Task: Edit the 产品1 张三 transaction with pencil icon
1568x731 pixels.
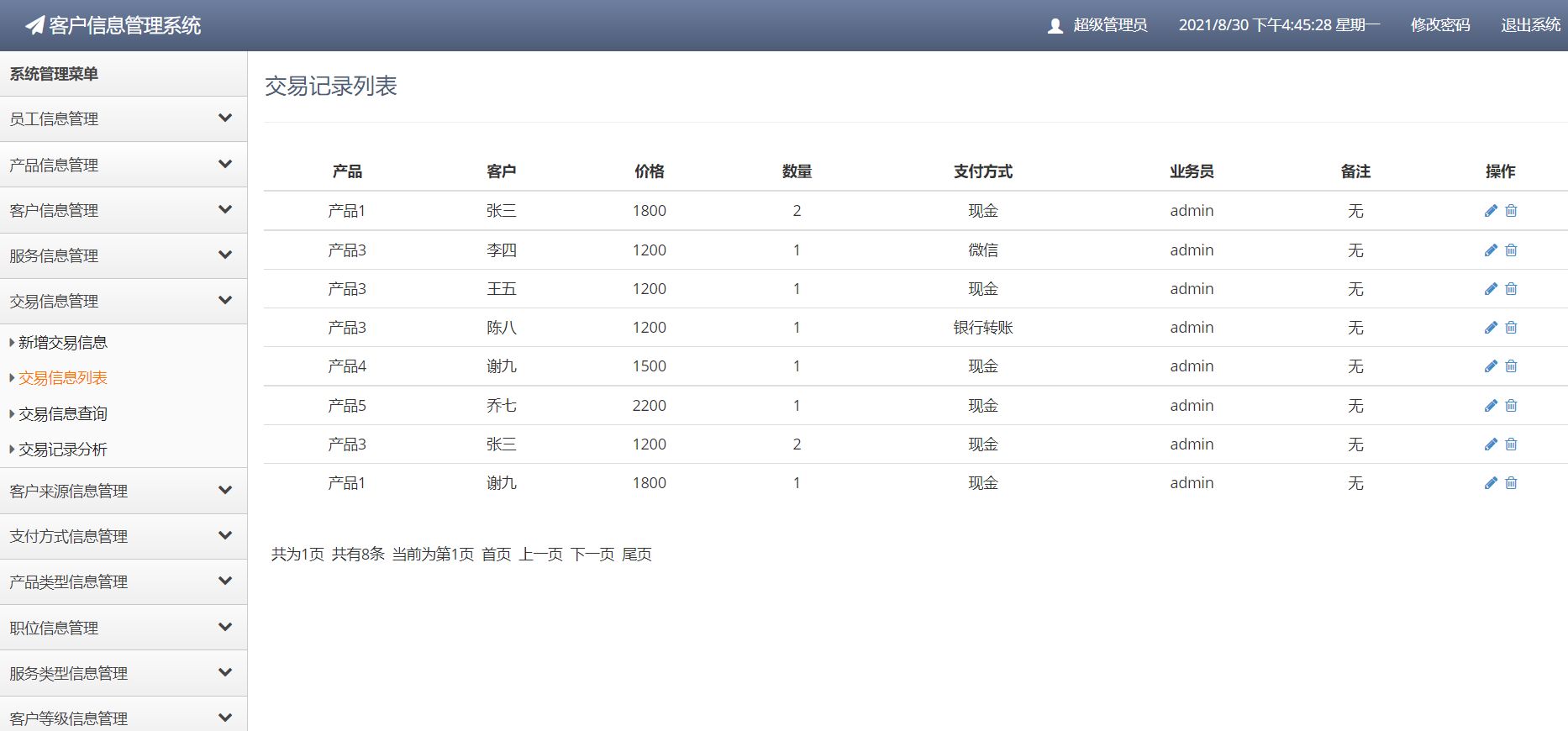Action: (1491, 211)
